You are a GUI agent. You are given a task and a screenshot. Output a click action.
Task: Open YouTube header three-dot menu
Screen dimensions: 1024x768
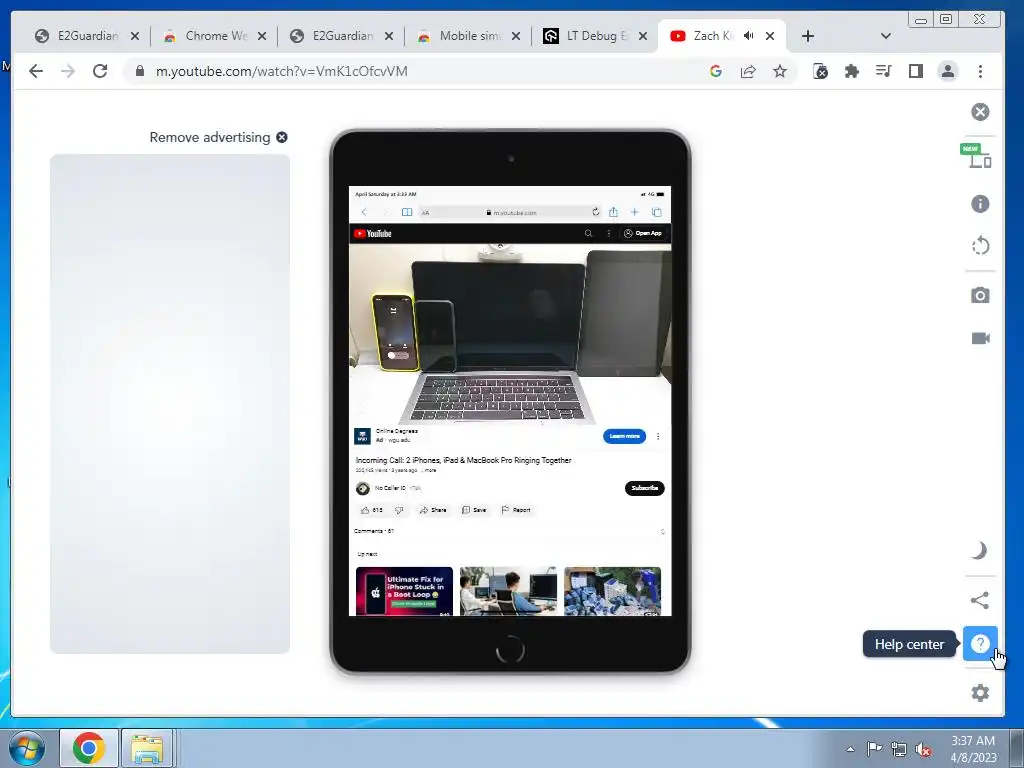609,233
